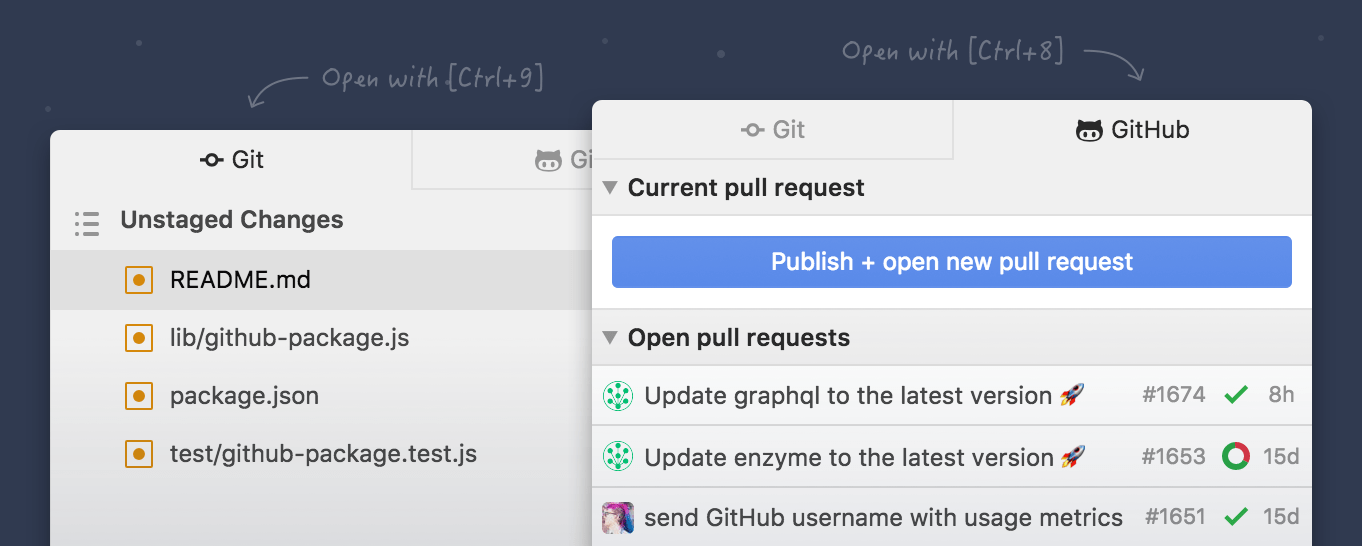Click the Unstaged Changes list icon
Screen dimensions: 1362x546
87,222
